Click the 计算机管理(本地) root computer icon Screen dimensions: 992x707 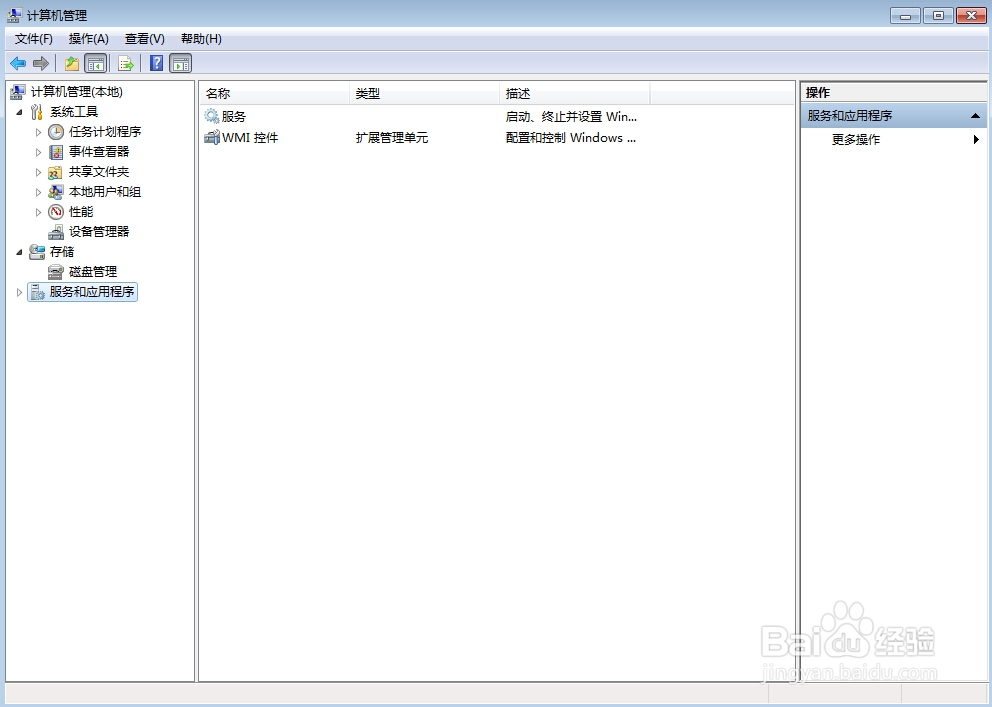[x=18, y=92]
